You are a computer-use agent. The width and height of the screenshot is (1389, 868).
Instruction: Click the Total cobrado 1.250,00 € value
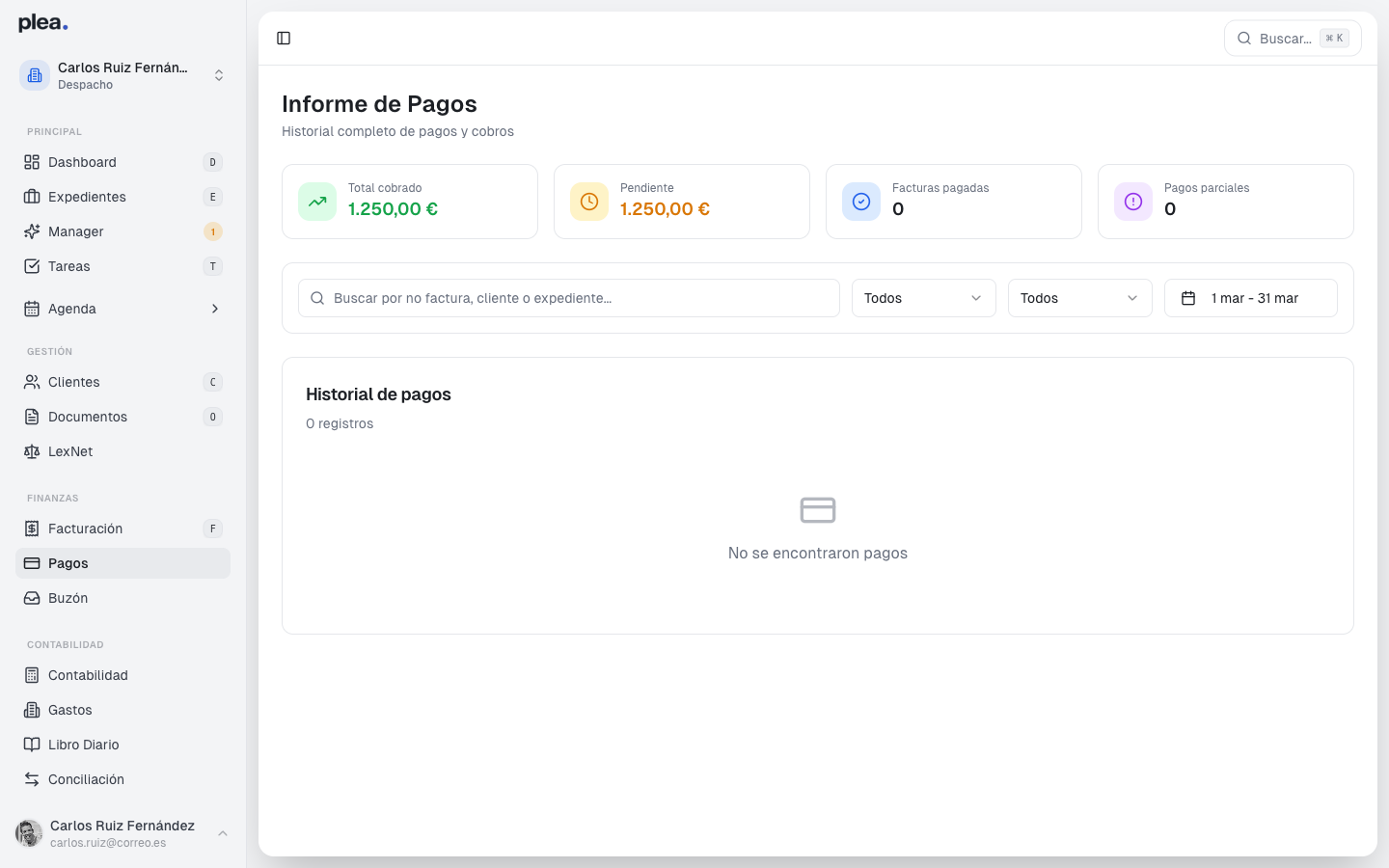(393, 209)
